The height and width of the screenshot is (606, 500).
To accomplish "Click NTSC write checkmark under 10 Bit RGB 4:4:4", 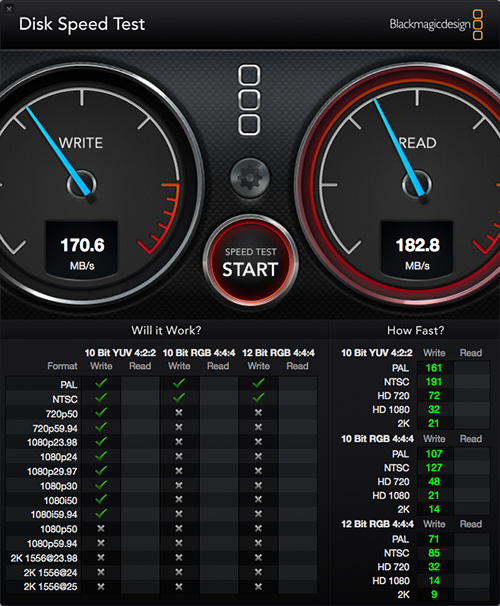I will tap(179, 398).
